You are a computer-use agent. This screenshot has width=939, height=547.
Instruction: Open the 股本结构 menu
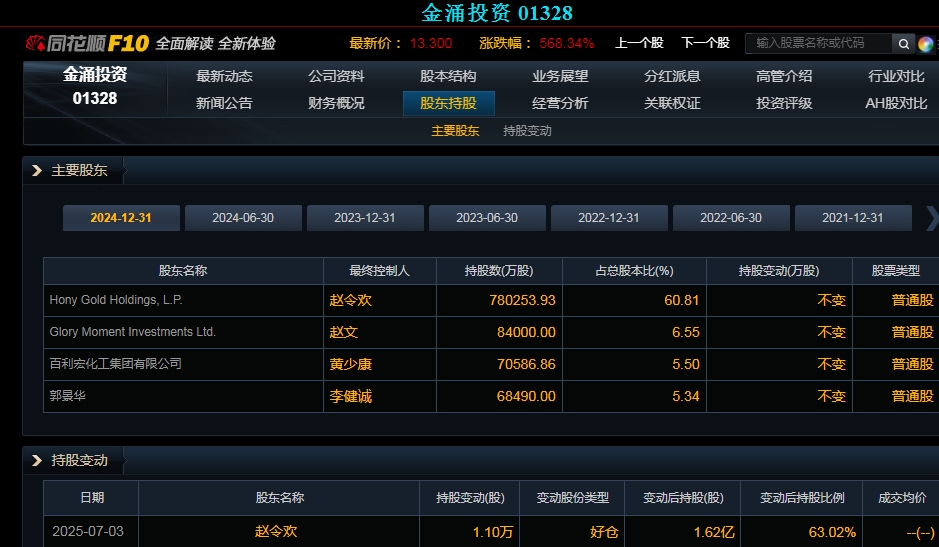tap(448, 76)
